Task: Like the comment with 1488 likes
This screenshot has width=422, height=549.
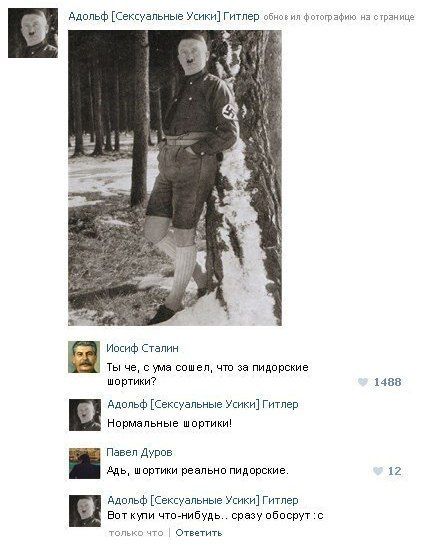Action: [x=362, y=382]
